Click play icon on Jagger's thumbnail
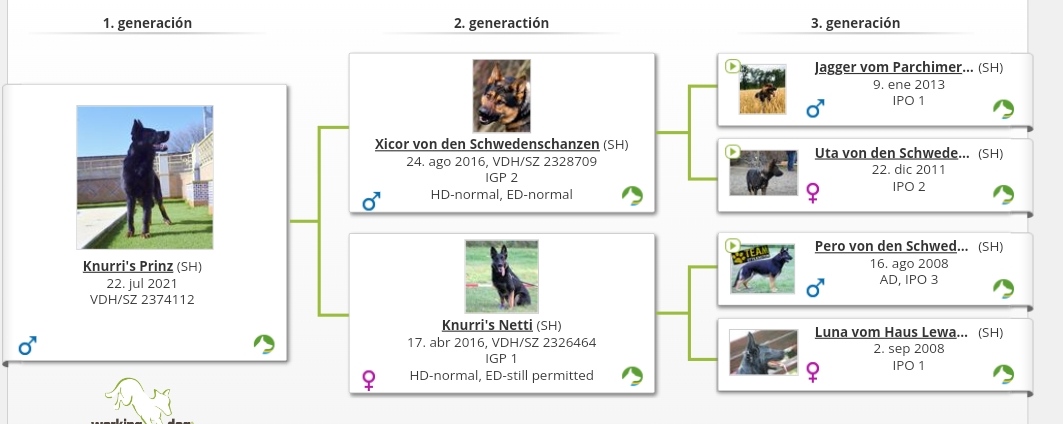This screenshot has width=1063, height=424. [x=733, y=67]
